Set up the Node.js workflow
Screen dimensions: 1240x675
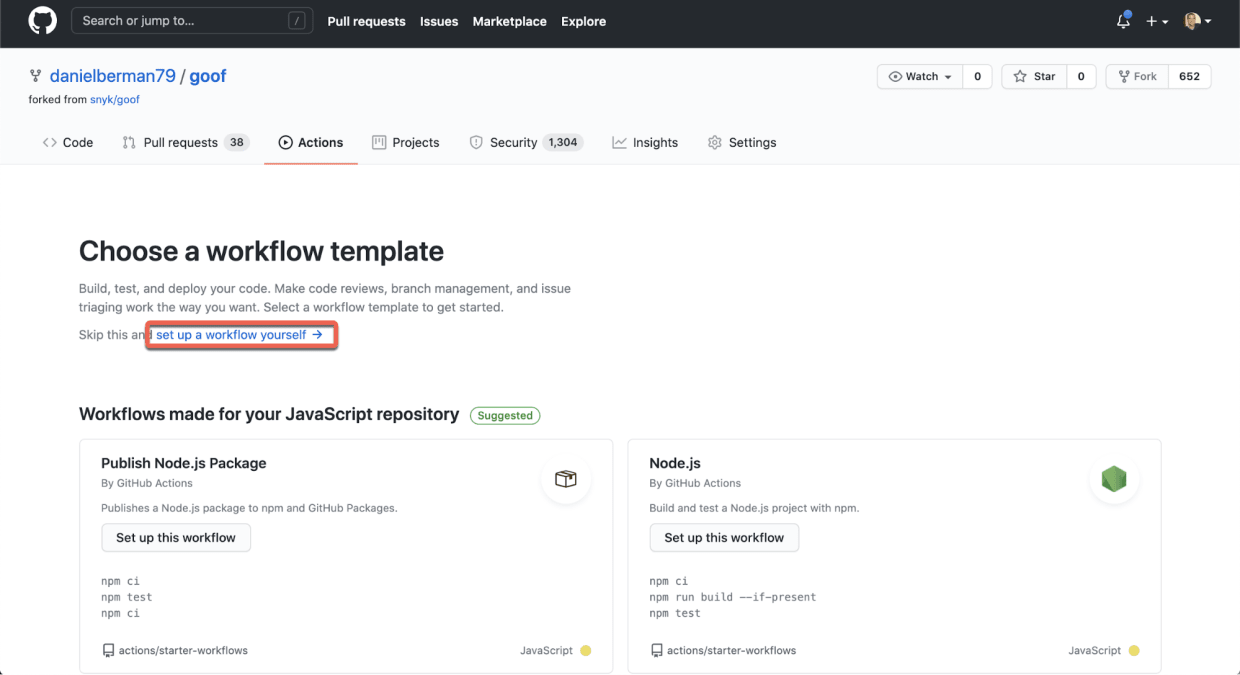tap(724, 538)
